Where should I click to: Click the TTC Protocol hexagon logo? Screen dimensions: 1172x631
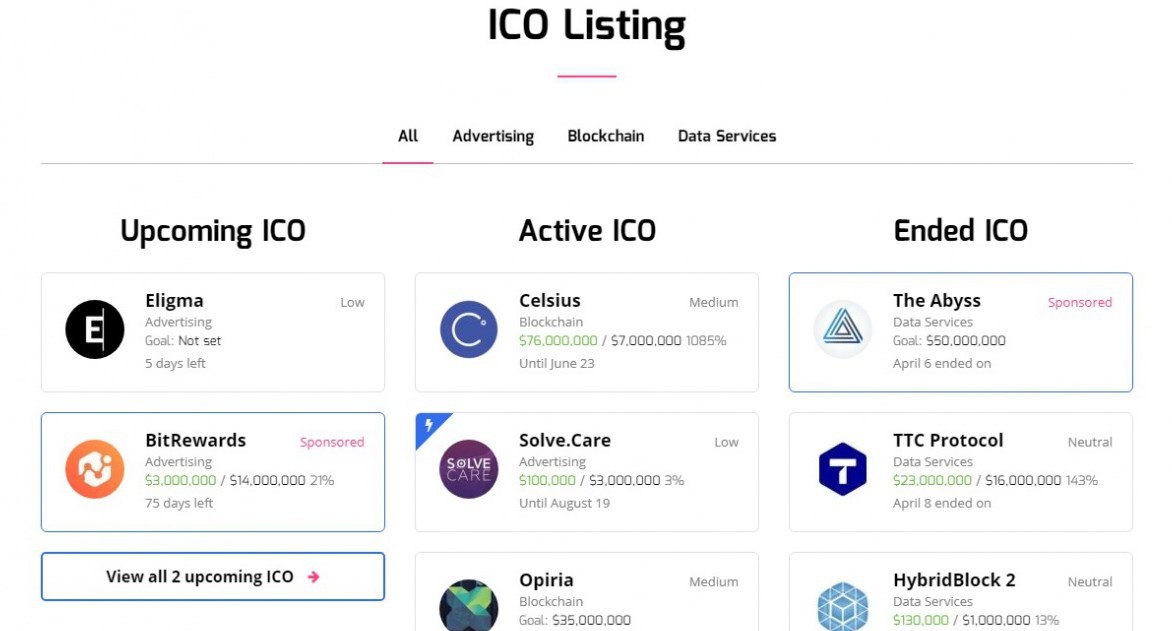[x=843, y=470]
